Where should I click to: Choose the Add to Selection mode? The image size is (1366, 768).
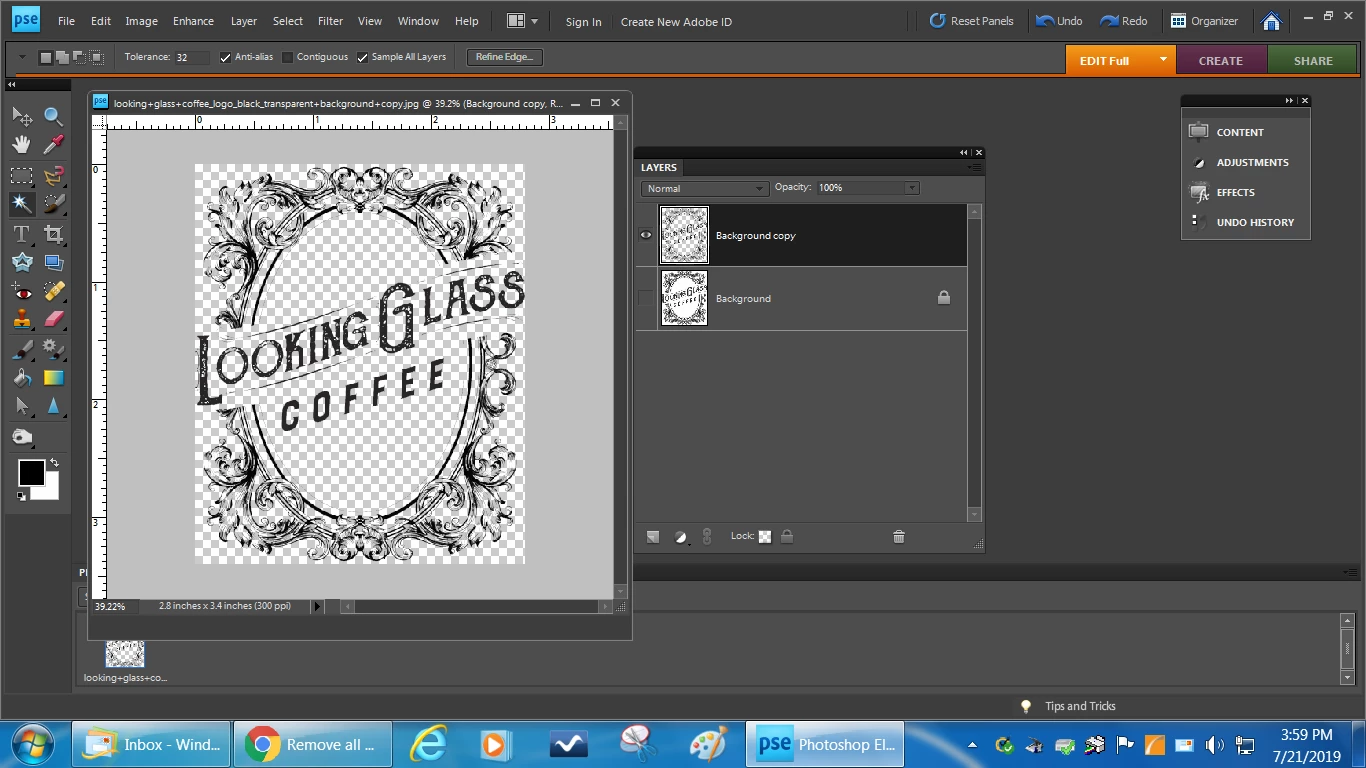tap(63, 58)
